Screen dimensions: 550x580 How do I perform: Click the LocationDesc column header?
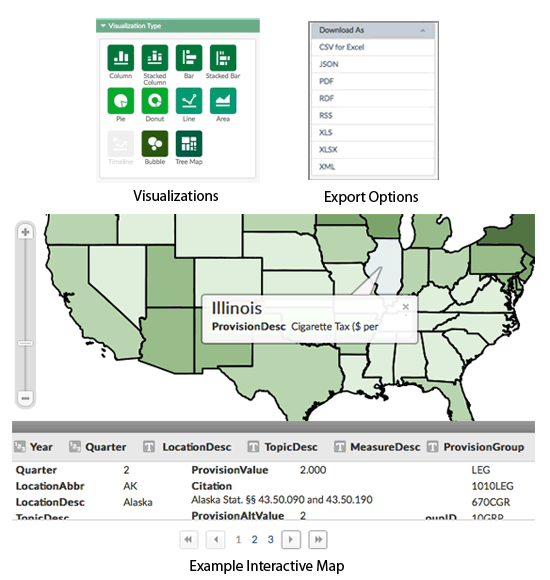coord(188,447)
